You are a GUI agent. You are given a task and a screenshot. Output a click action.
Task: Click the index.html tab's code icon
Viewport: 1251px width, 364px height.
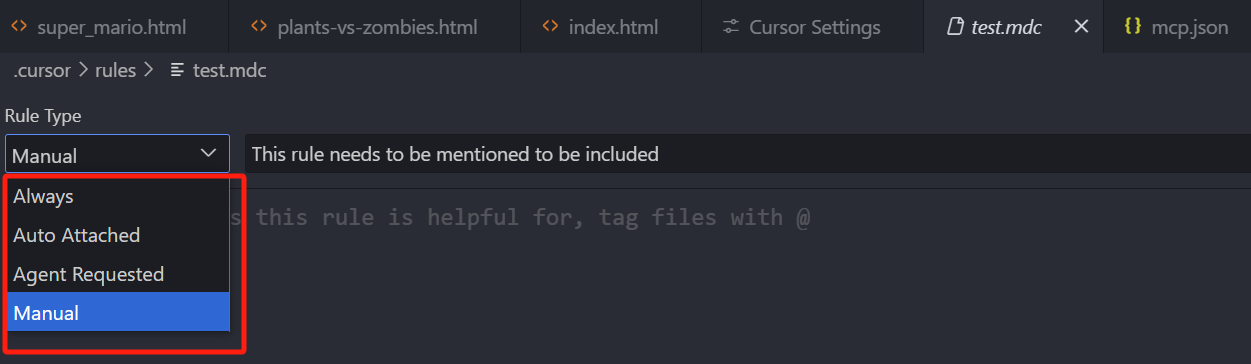550,27
